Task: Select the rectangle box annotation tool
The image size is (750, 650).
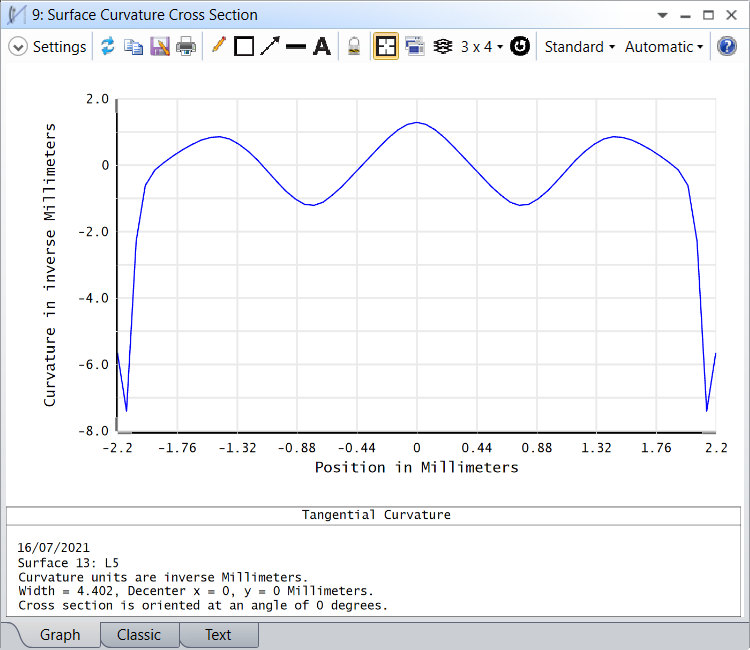Action: tap(244, 46)
